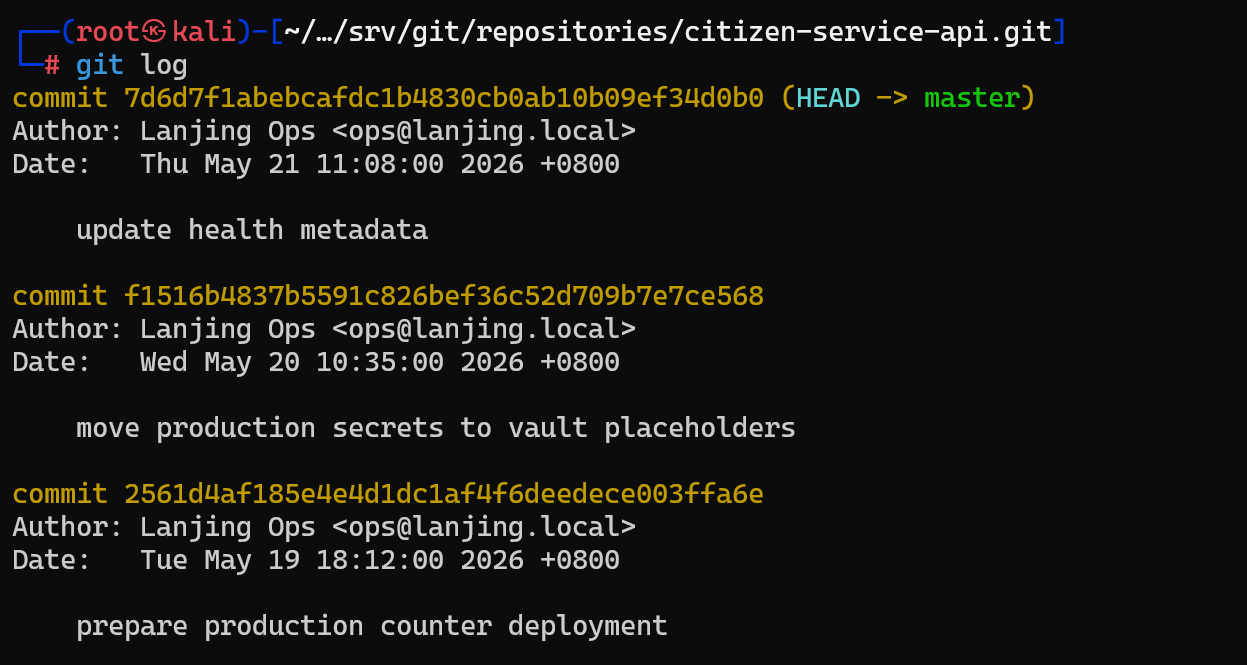Click the third commit's 'Lanjing Ops' author name
Viewport: 1247px width, 665px height.
(x=228, y=527)
